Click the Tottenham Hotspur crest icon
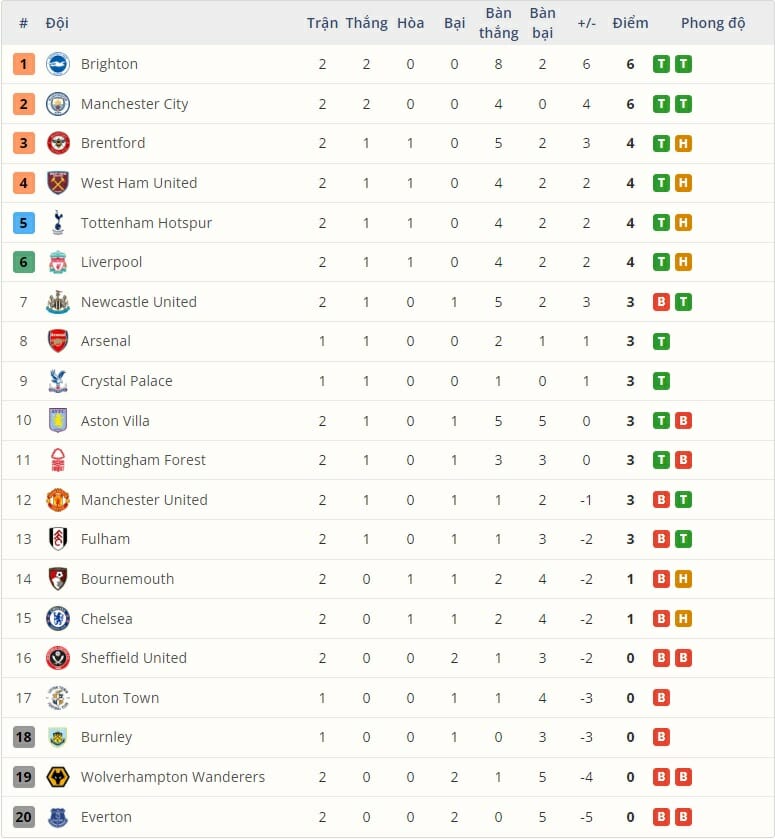This screenshot has height=839, width=775. point(58,222)
